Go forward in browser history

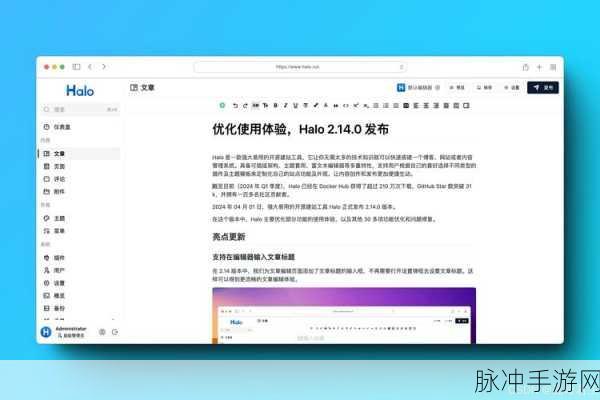click(x=104, y=67)
